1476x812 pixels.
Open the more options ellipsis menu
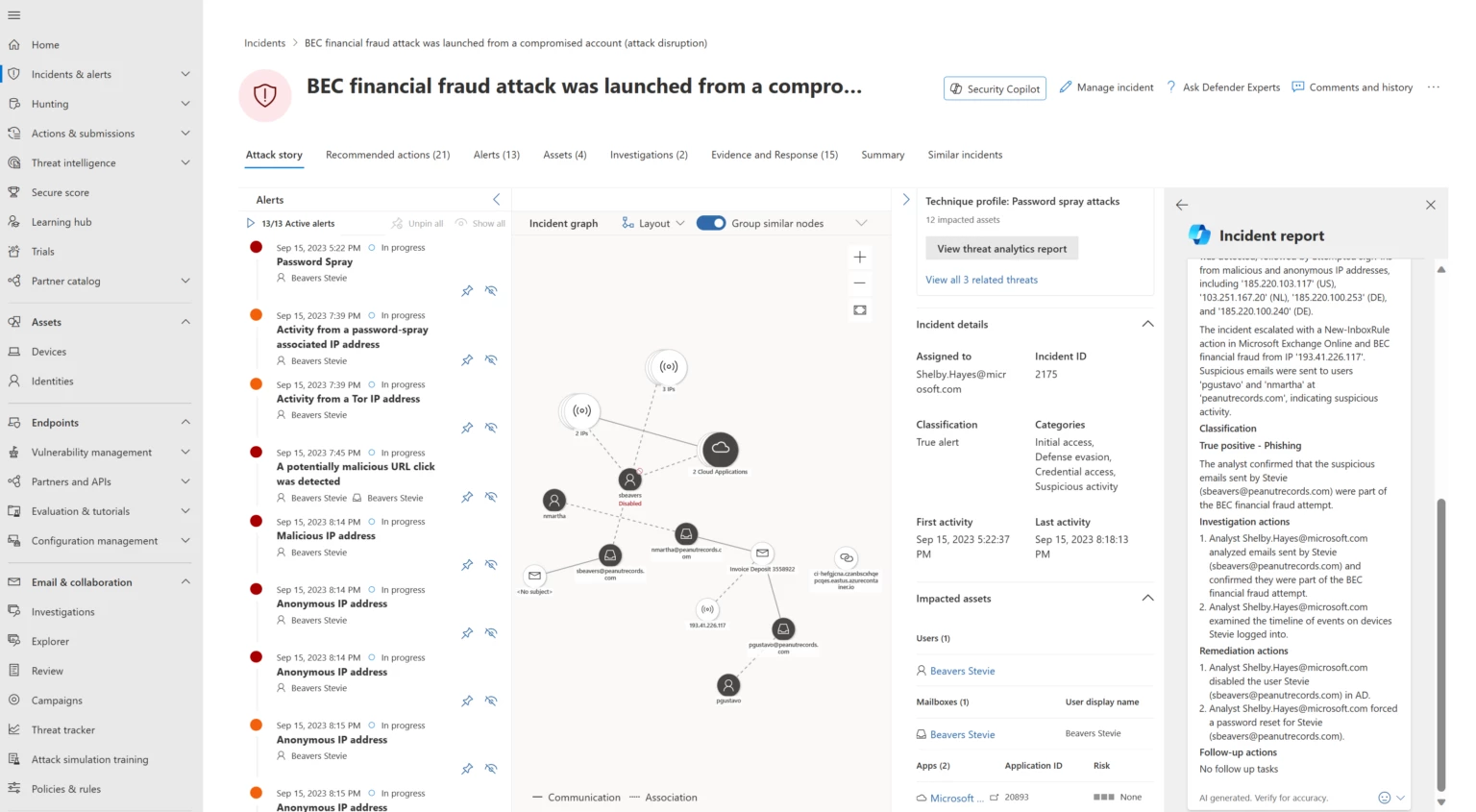tap(1434, 87)
